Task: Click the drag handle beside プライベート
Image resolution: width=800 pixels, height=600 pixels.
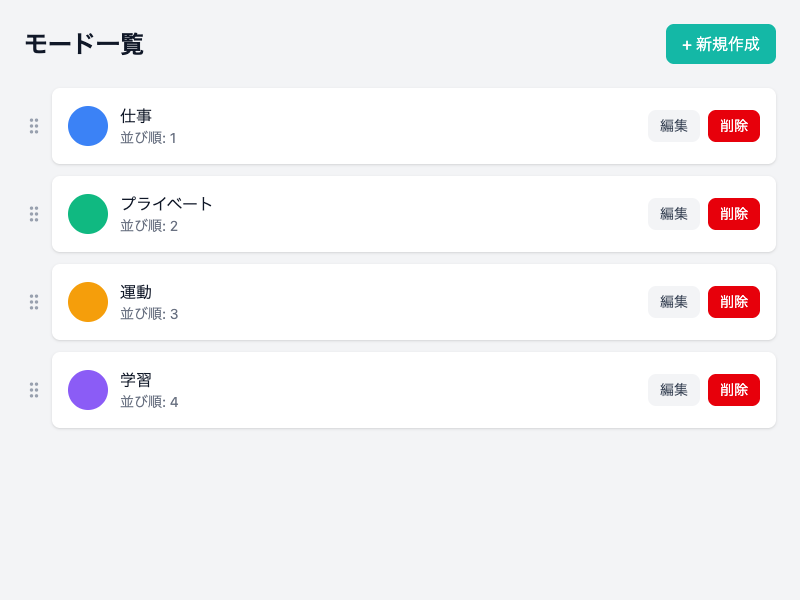Action: coord(34,214)
